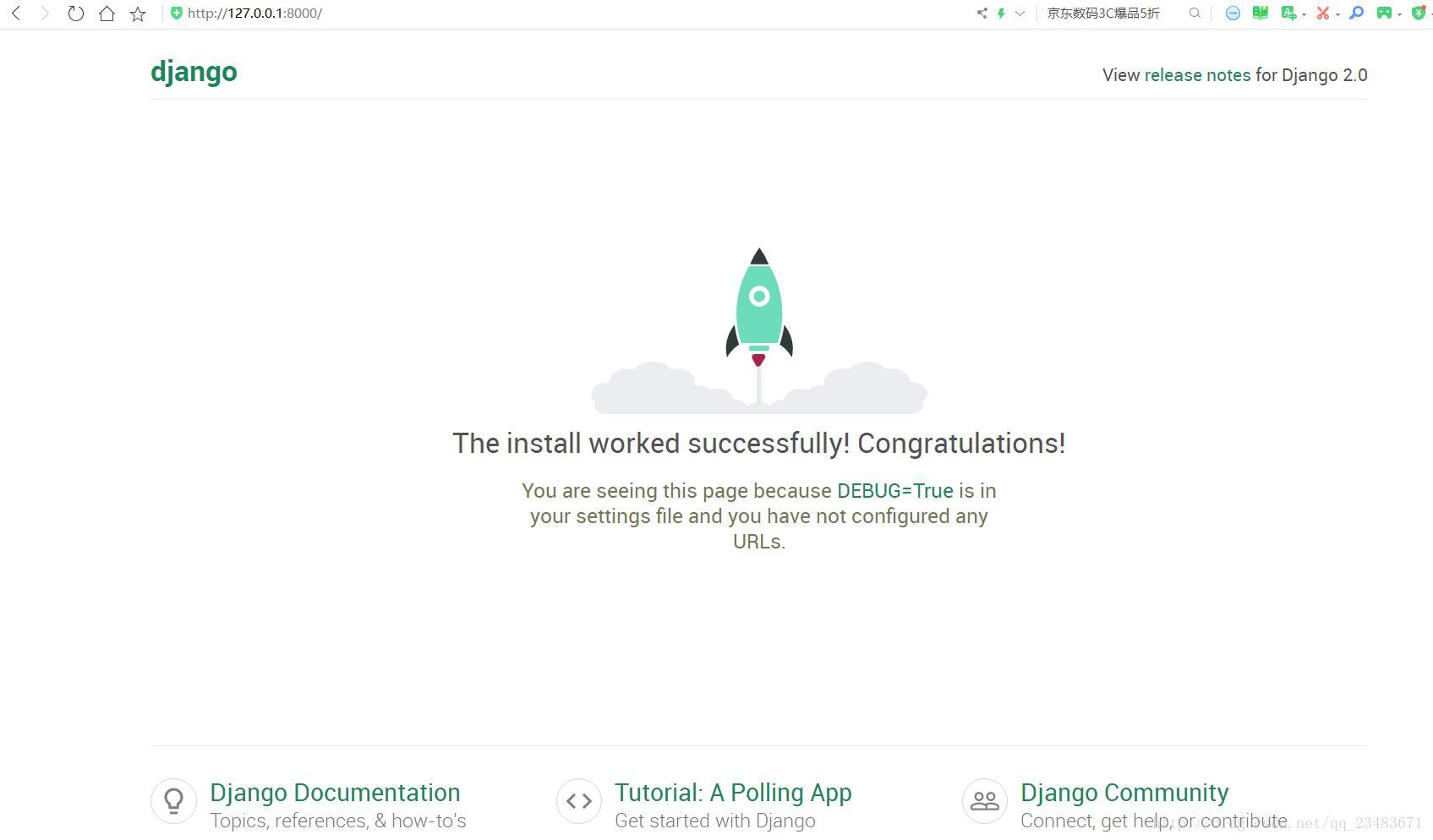The width and height of the screenshot is (1433, 840).
Task: Bookmark this page with the star icon
Action: [138, 14]
